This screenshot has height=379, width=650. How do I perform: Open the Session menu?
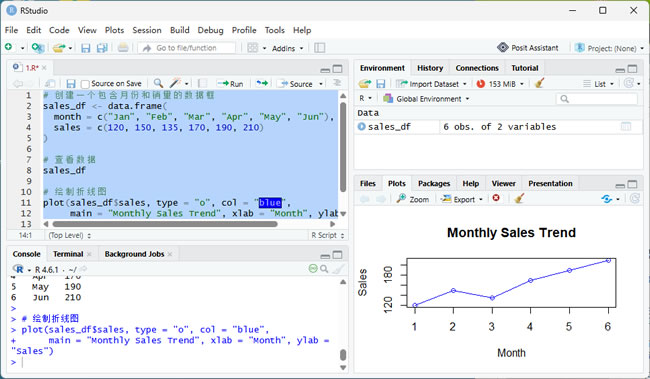click(x=147, y=30)
